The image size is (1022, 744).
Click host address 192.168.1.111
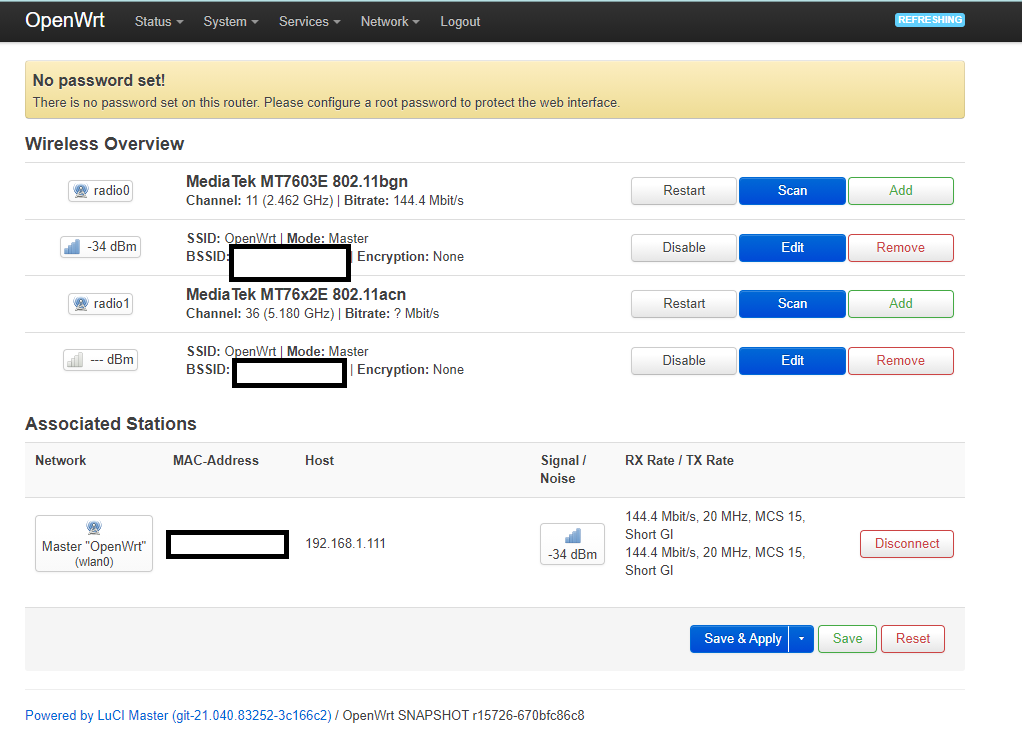pos(345,544)
